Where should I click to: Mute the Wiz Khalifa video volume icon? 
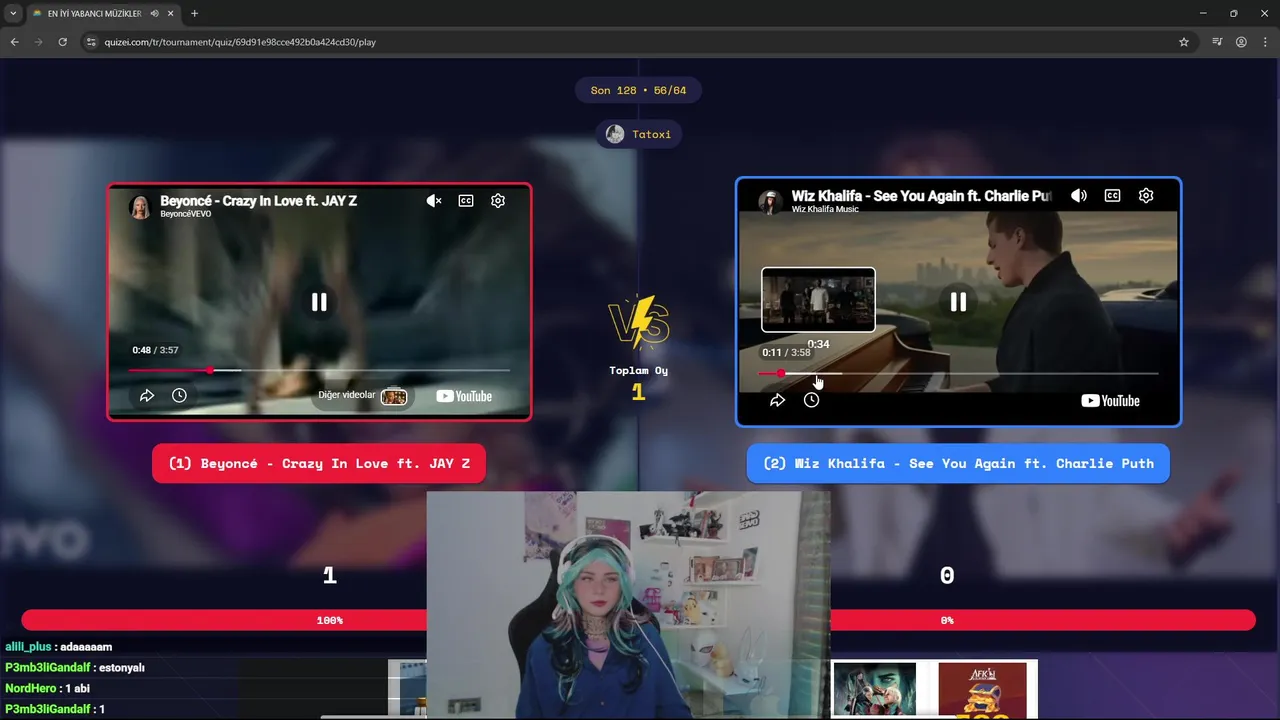tap(1079, 196)
